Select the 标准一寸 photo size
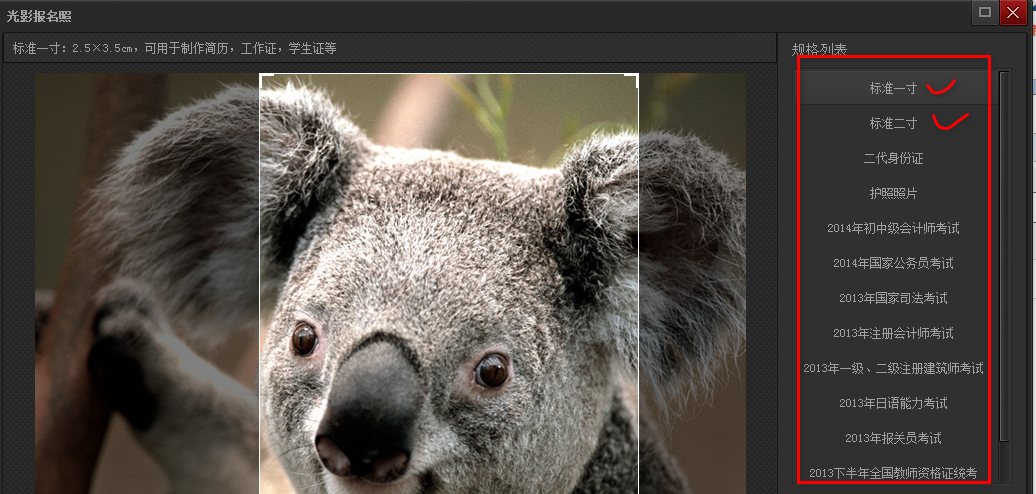 893,88
